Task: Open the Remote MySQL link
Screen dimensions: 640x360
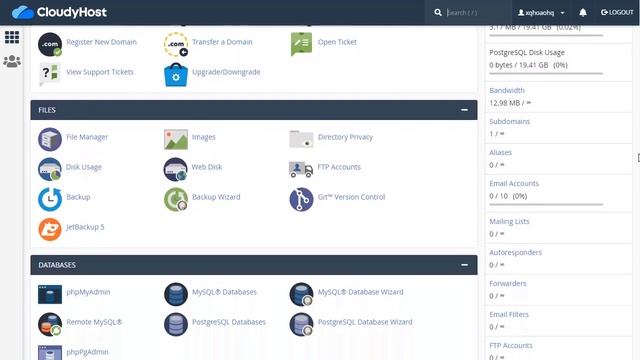Action: pyautogui.click(x=94, y=322)
